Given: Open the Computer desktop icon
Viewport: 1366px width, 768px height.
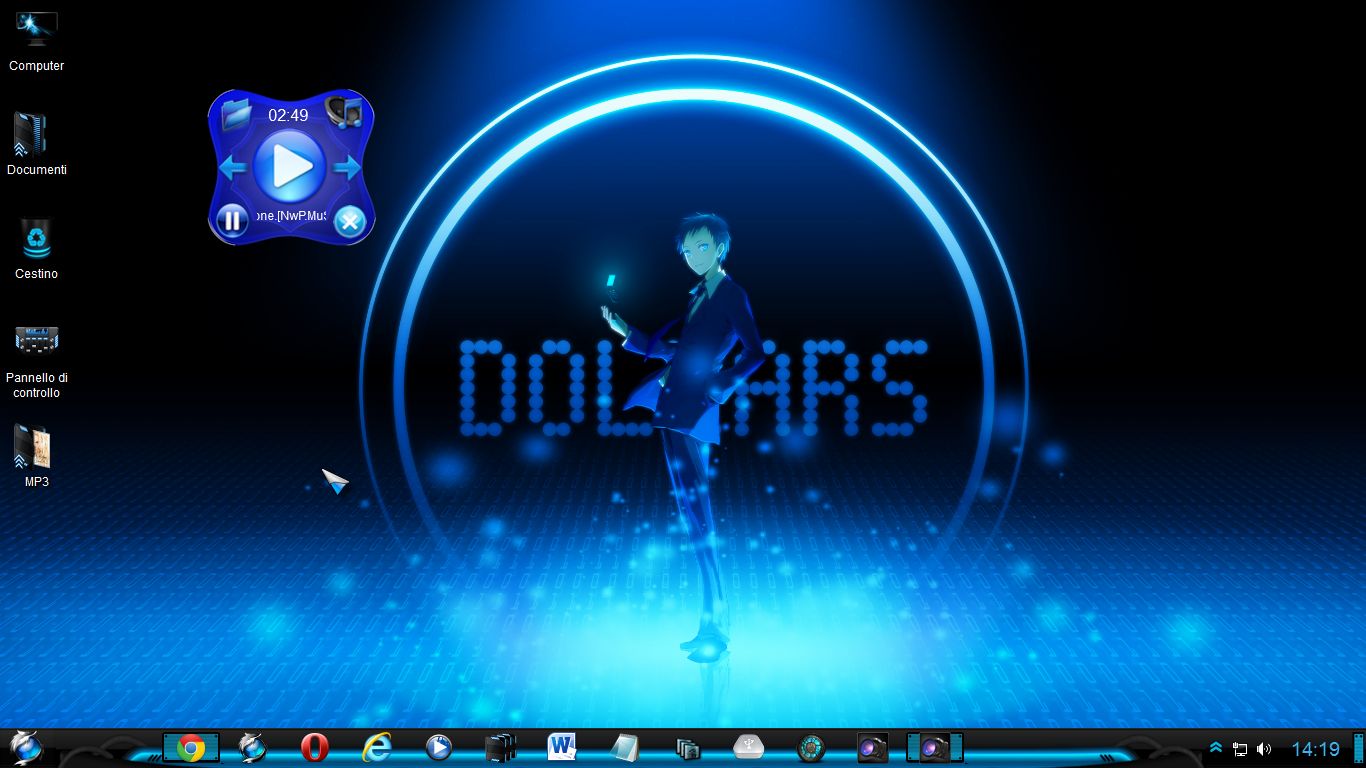Looking at the screenshot, I should pyautogui.click(x=36, y=40).
